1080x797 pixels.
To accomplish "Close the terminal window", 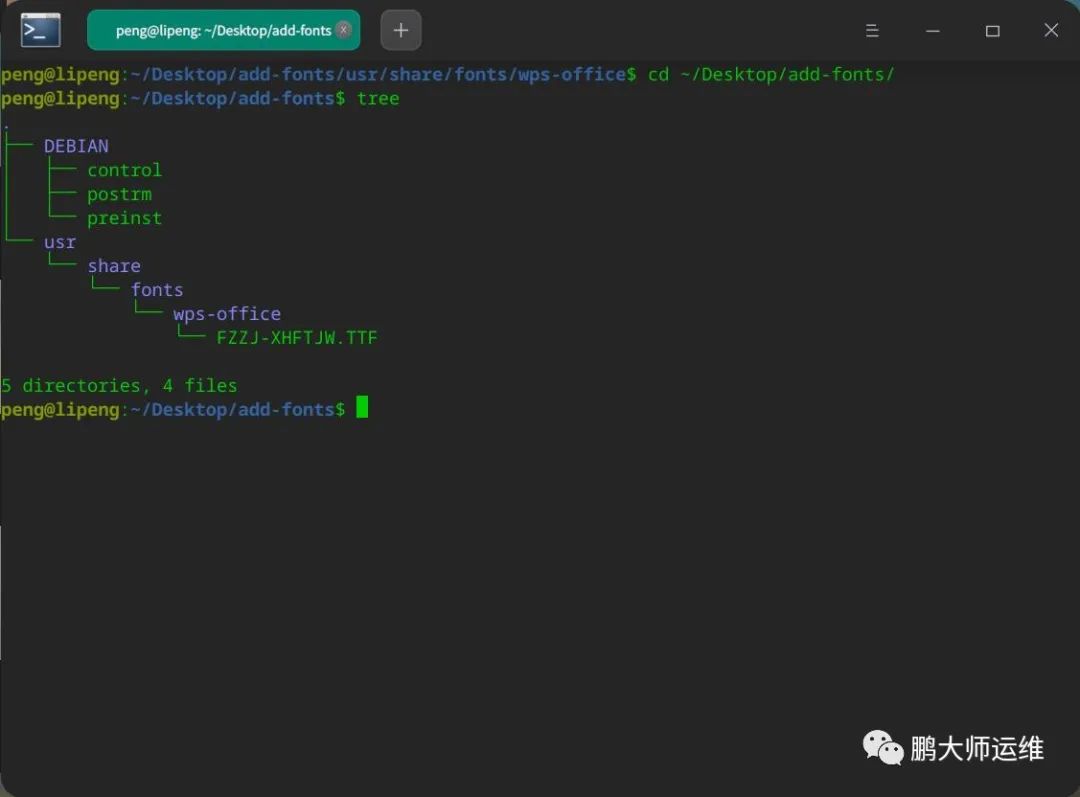I will coord(1051,30).
